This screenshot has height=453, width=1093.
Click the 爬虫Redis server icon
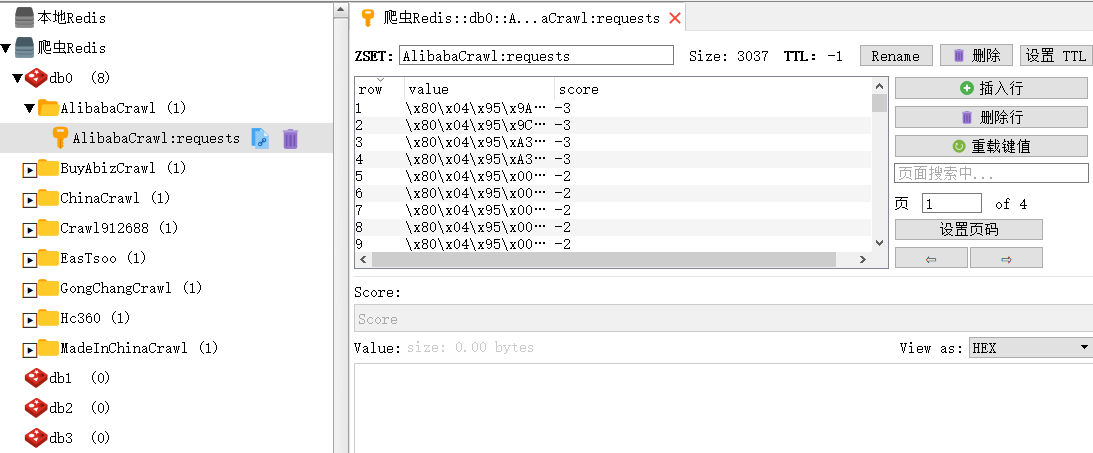pos(24,47)
